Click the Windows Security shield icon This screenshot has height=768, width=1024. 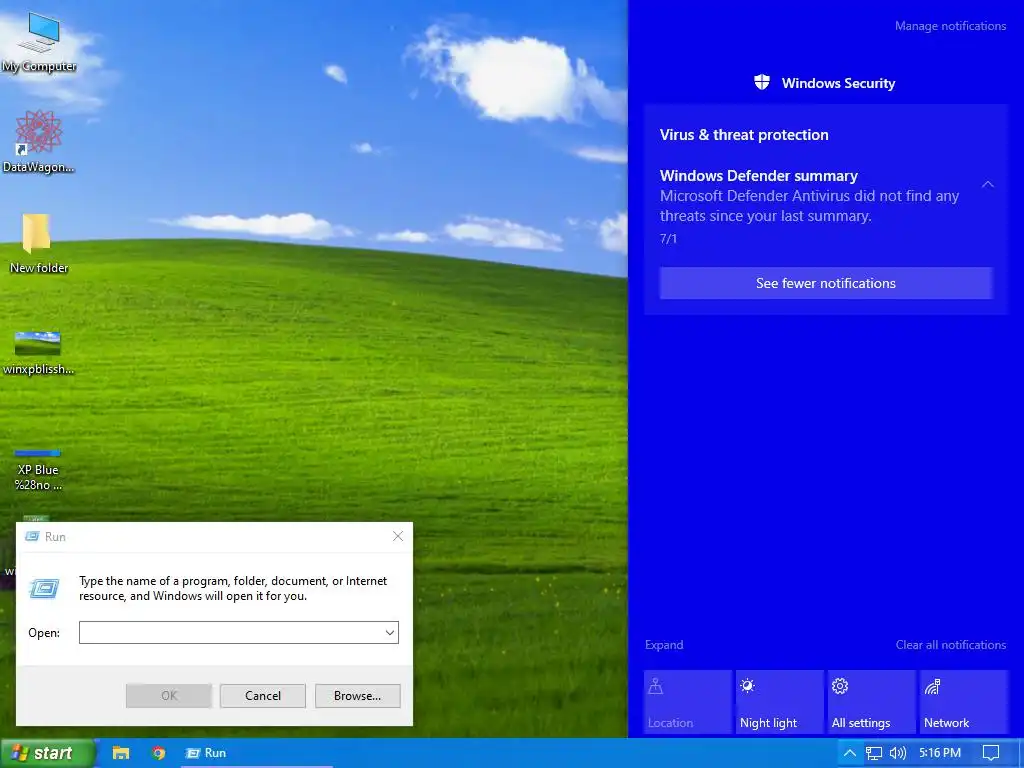(761, 82)
